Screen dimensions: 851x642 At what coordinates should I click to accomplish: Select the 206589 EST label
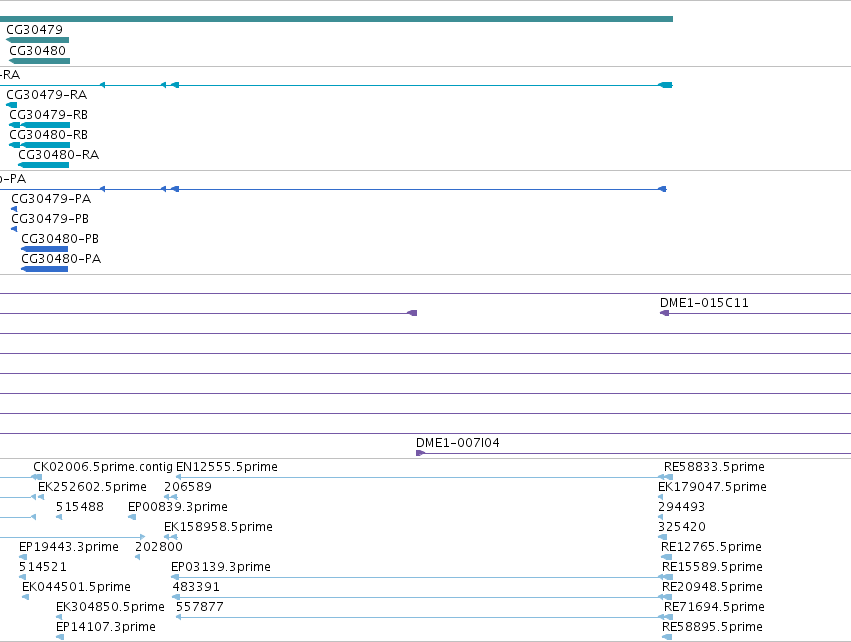click(188, 487)
